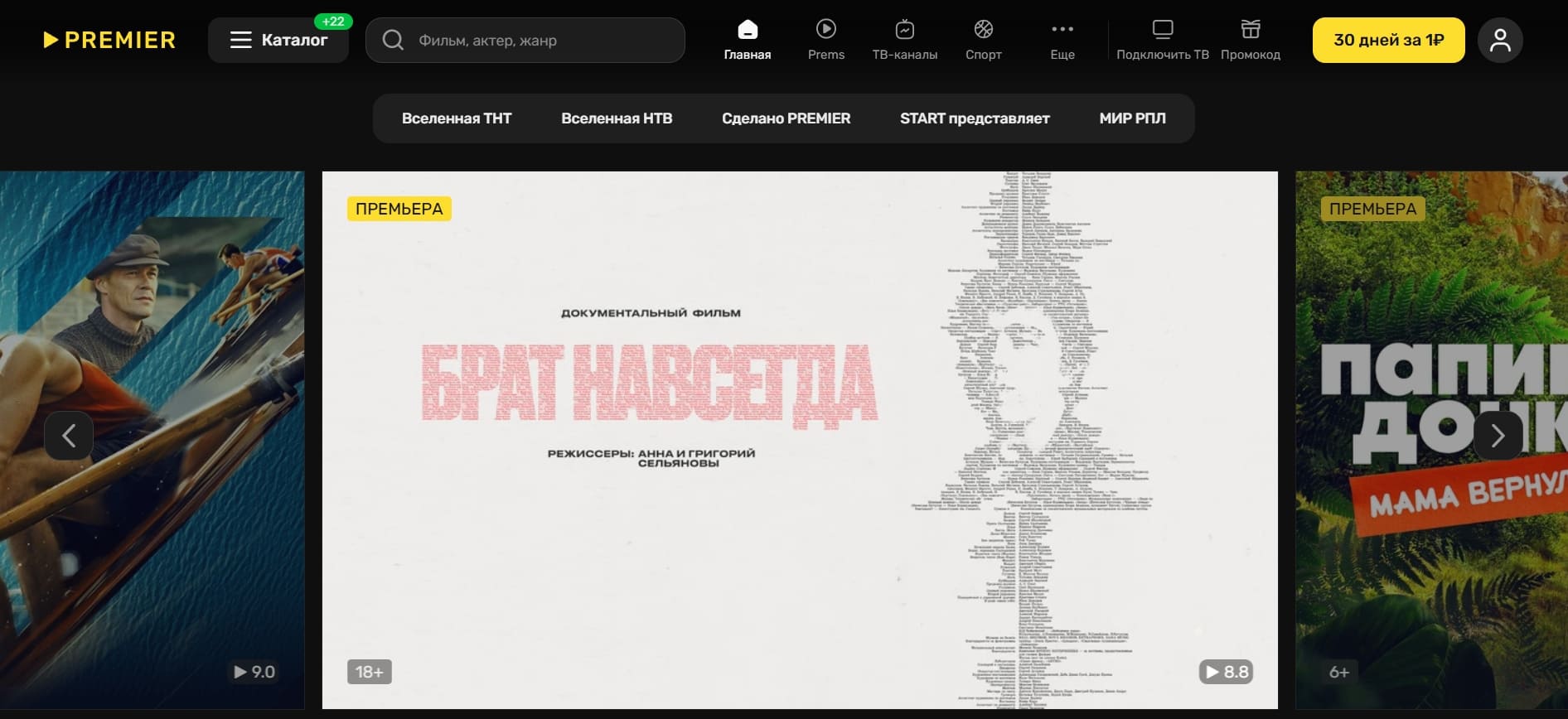This screenshot has width=1568, height=719.
Task: Open the Промокод page
Action: [1251, 40]
